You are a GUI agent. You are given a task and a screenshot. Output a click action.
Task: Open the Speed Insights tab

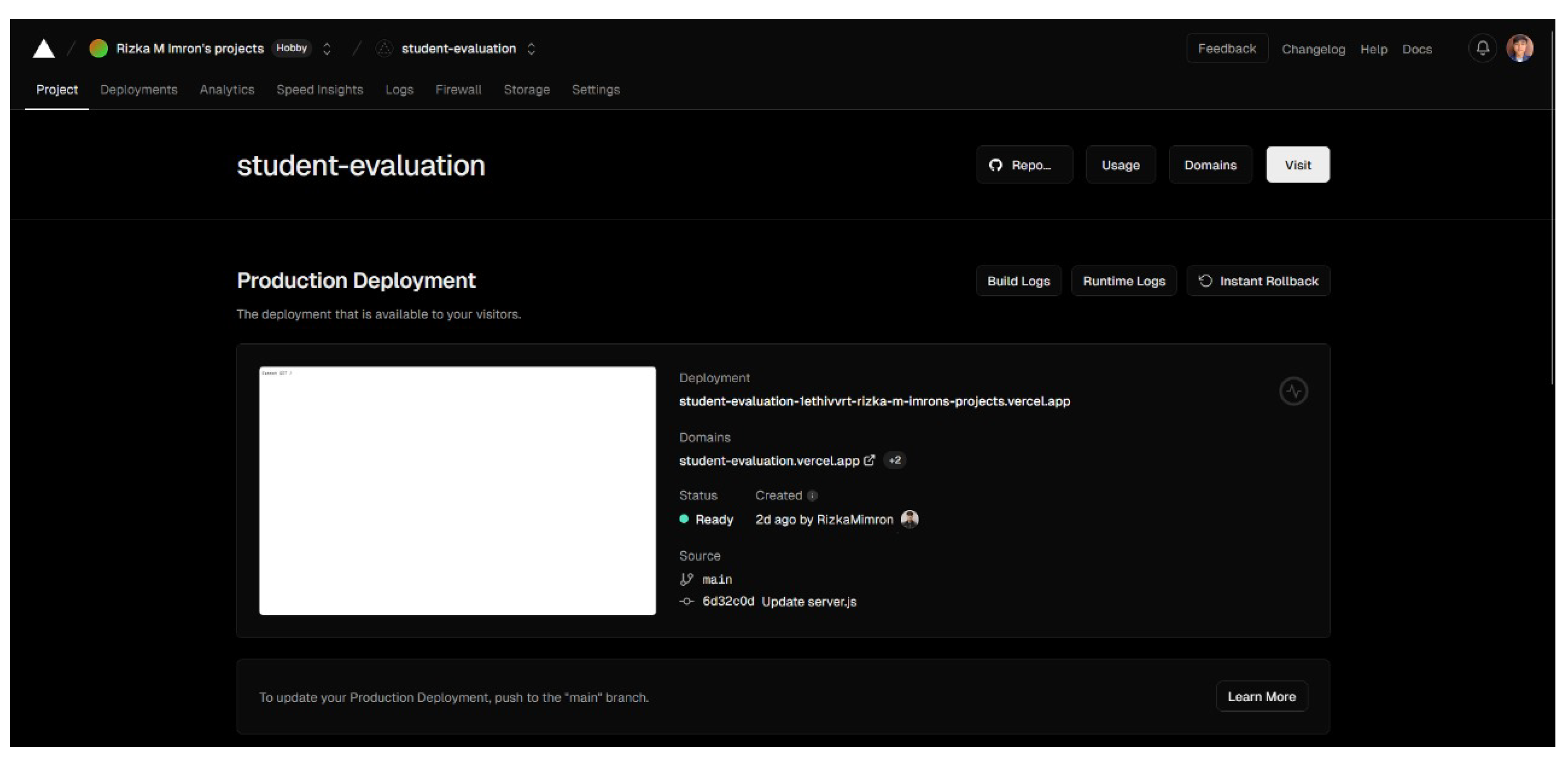point(319,89)
